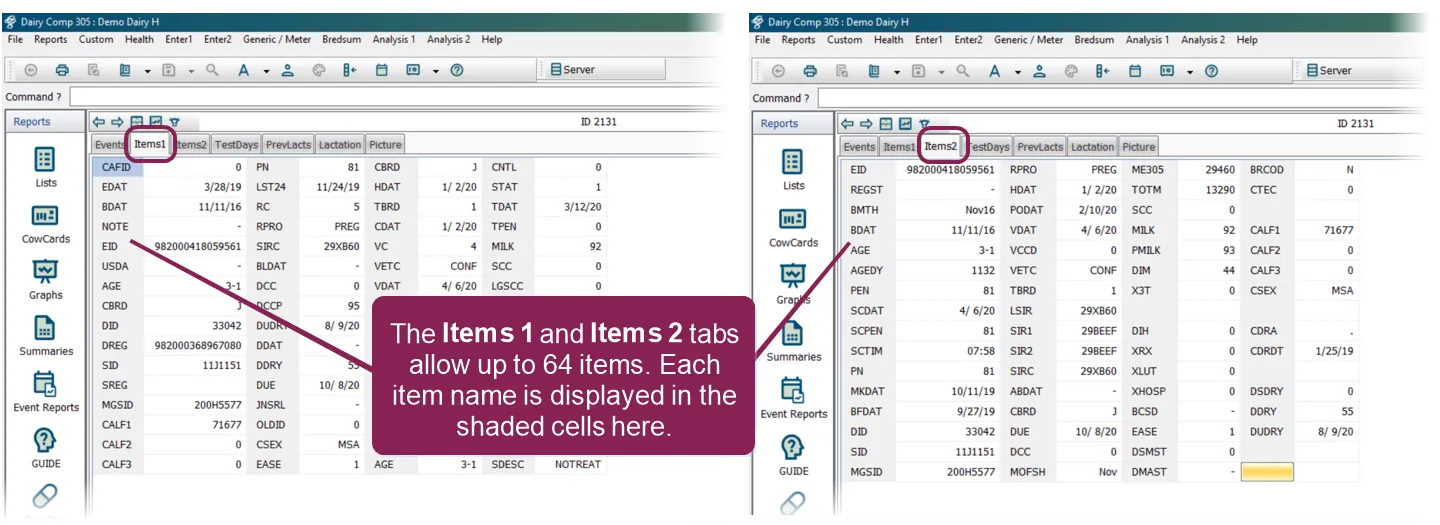
Task: Open notebook icon dropdown arrow in left window
Action: coord(147,71)
